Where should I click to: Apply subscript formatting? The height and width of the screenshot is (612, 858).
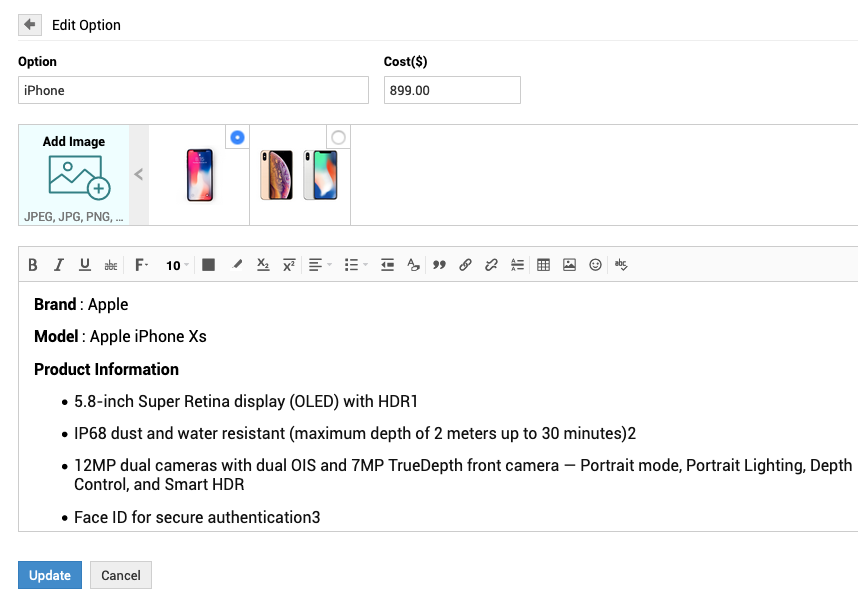[263, 265]
